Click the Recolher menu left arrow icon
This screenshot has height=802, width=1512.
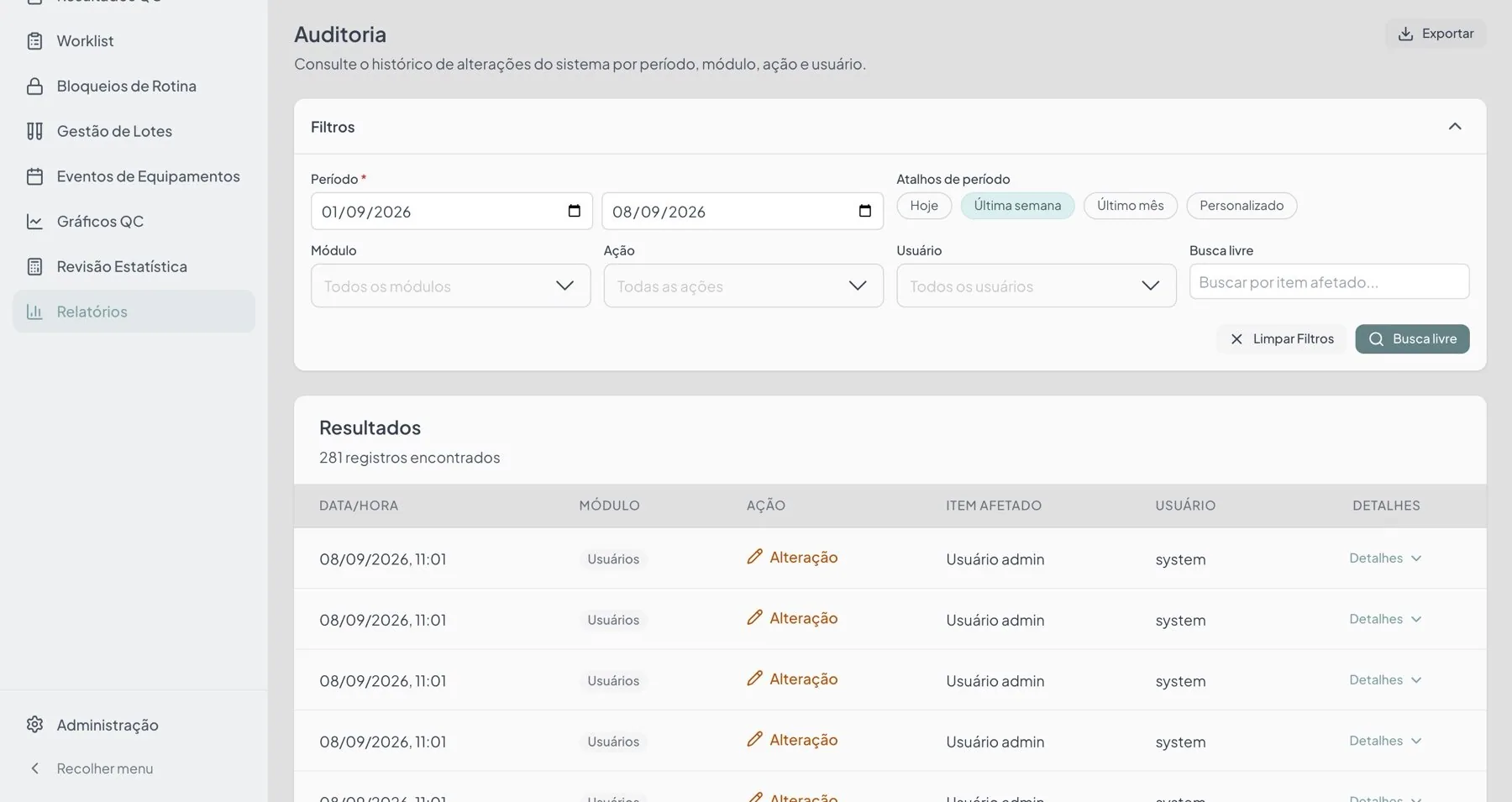click(x=34, y=768)
